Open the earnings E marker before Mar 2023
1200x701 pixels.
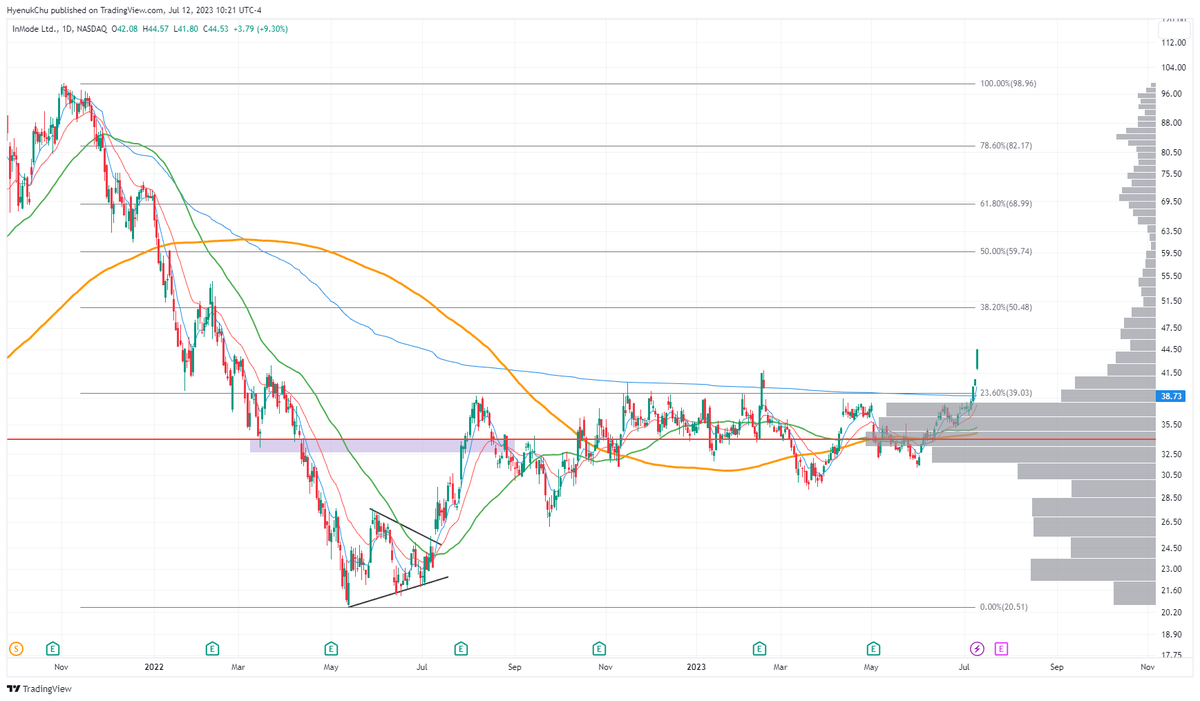click(759, 648)
